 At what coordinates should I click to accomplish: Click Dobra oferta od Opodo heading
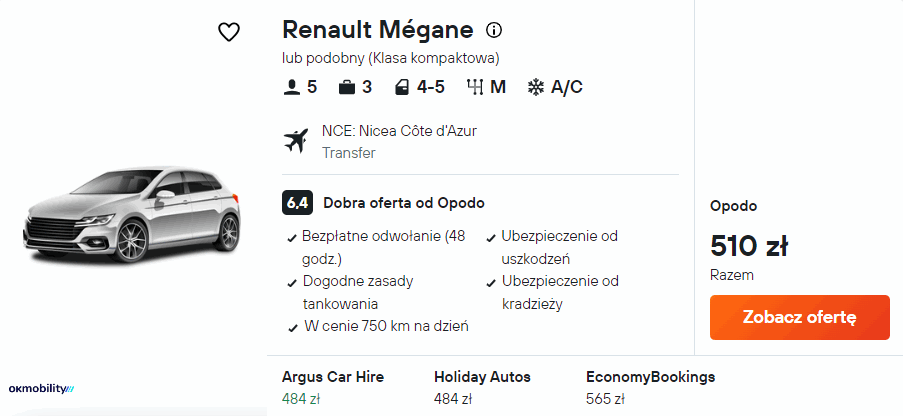point(404,203)
